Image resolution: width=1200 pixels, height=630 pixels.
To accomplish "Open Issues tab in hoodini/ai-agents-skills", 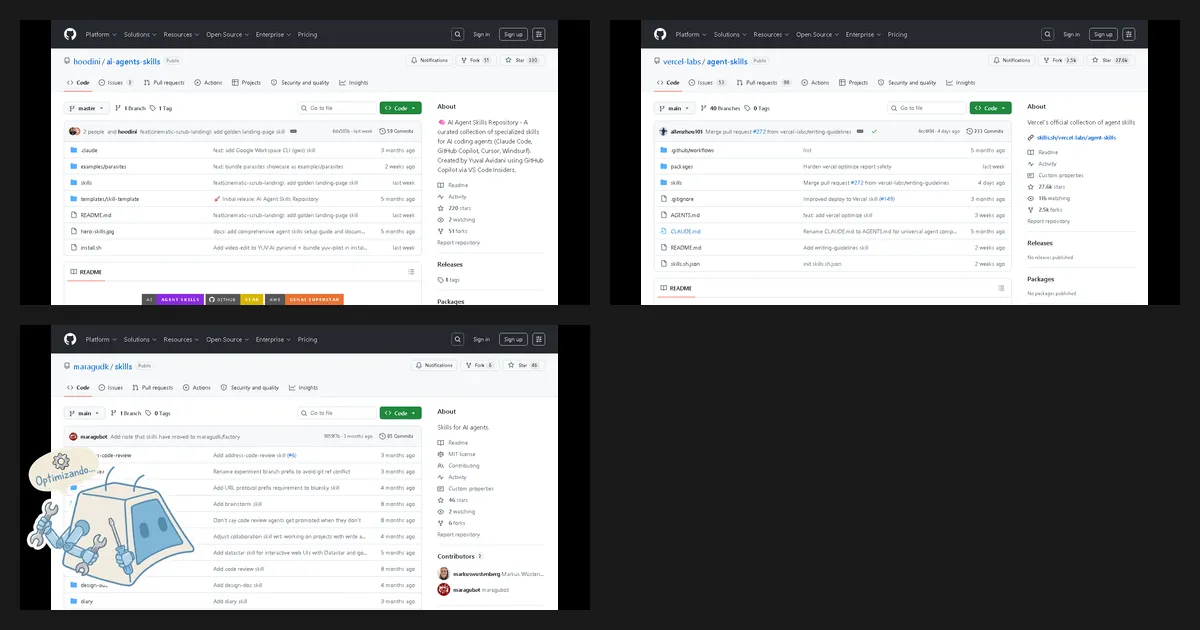I will (x=114, y=83).
